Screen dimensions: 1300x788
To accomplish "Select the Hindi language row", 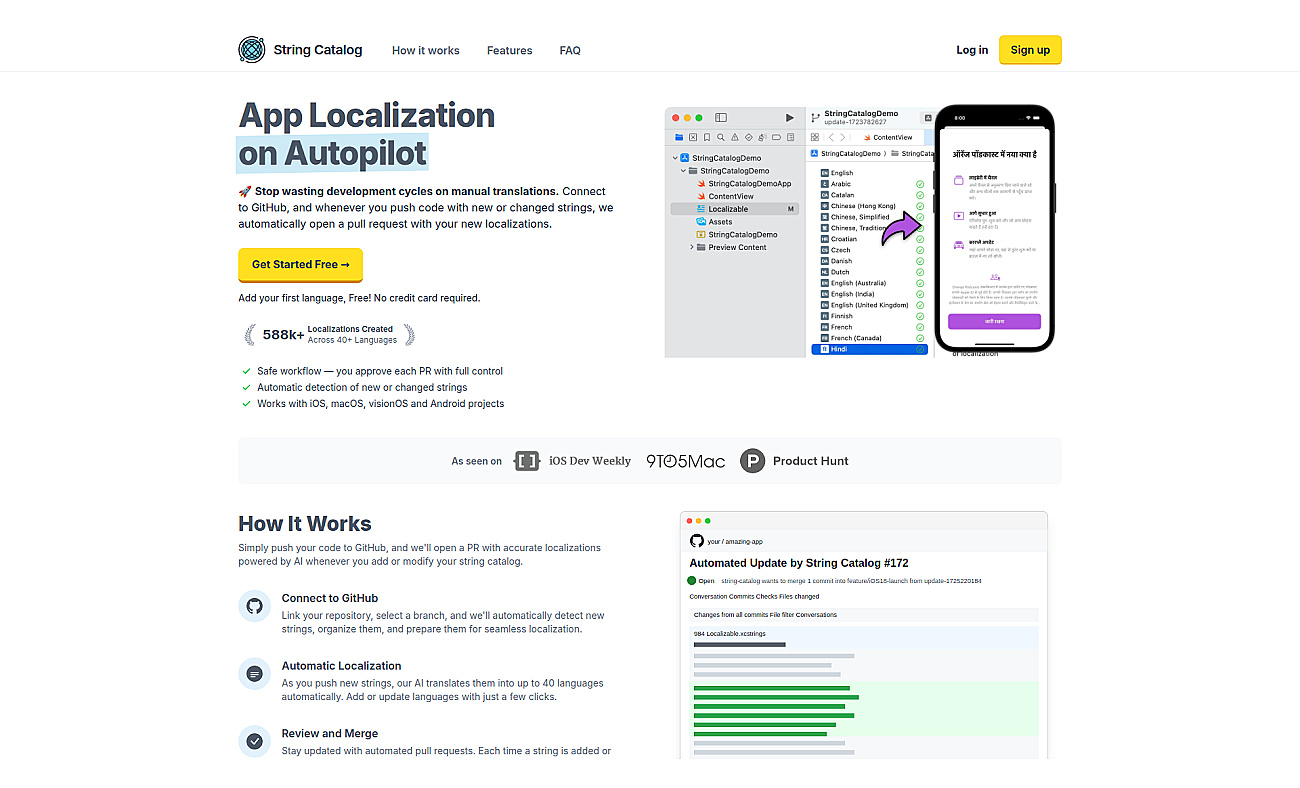I will [x=869, y=349].
